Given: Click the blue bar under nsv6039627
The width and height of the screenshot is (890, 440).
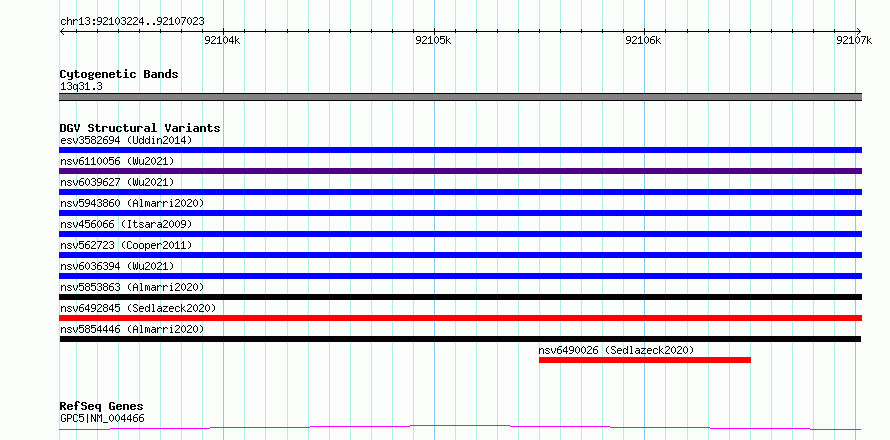Looking at the screenshot, I should 460,192.
